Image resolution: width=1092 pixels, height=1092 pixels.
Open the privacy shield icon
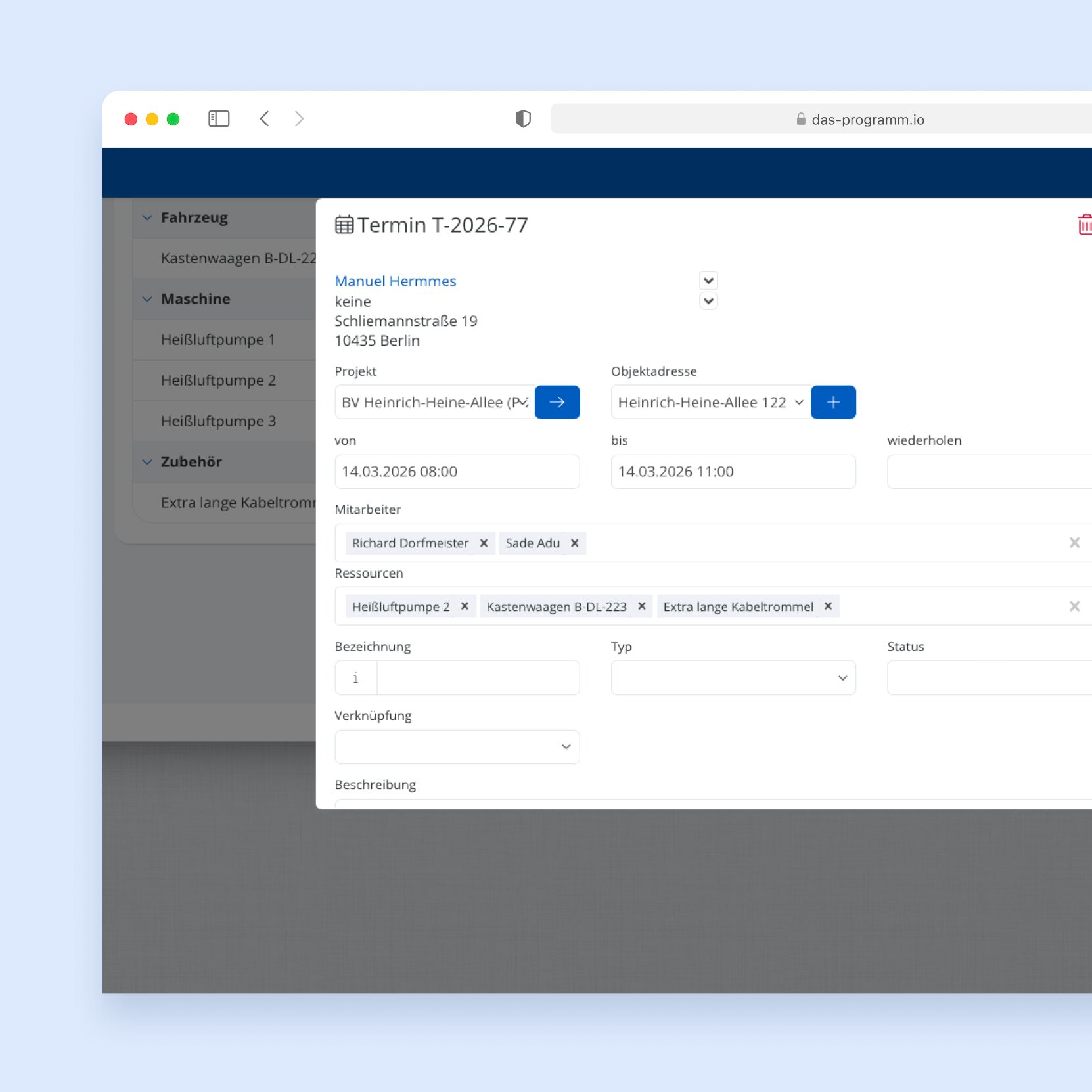(523, 119)
